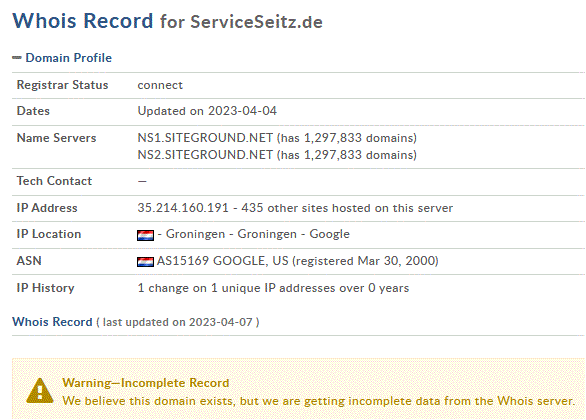Click the 1,297,833 domains count for NS2
Image resolution: width=586 pixels, height=420 pixels.
[x=360, y=155]
